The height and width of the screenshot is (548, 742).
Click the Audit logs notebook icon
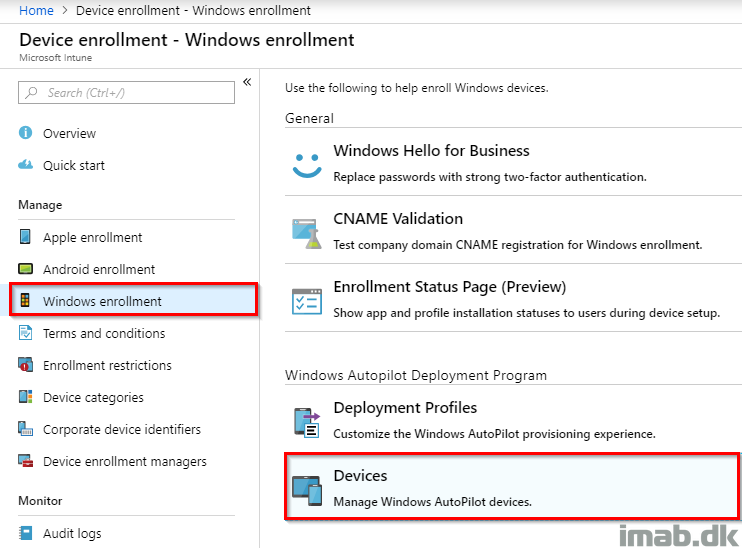point(26,533)
